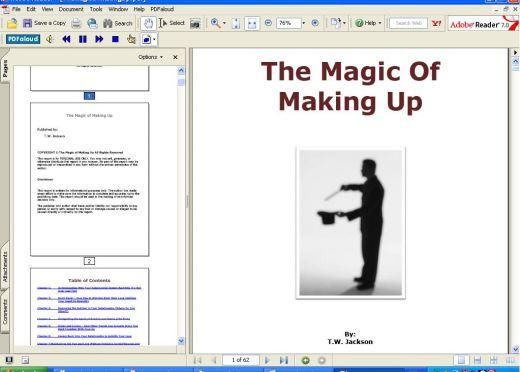Click the Actual Size page icon

point(236,23)
